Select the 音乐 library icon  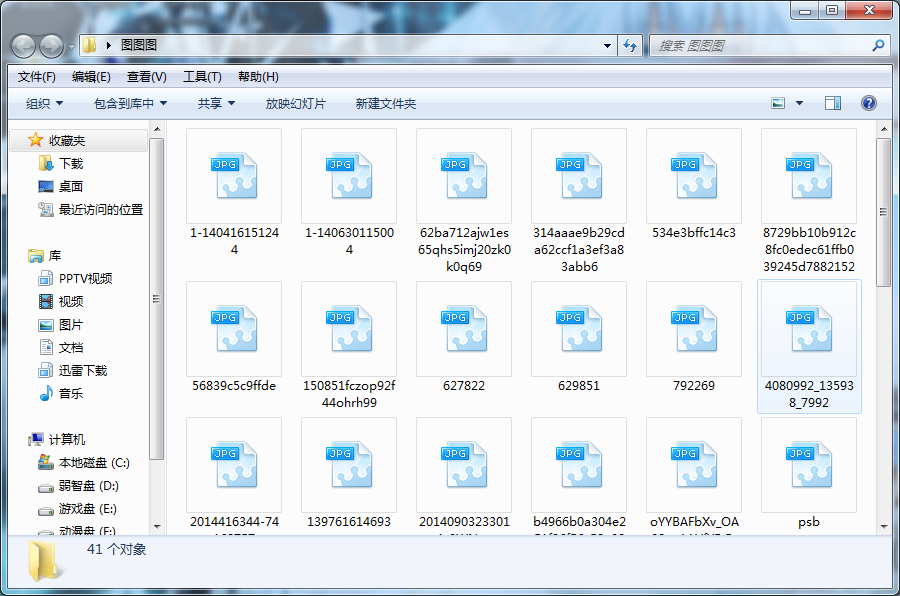pyautogui.click(x=46, y=393)
